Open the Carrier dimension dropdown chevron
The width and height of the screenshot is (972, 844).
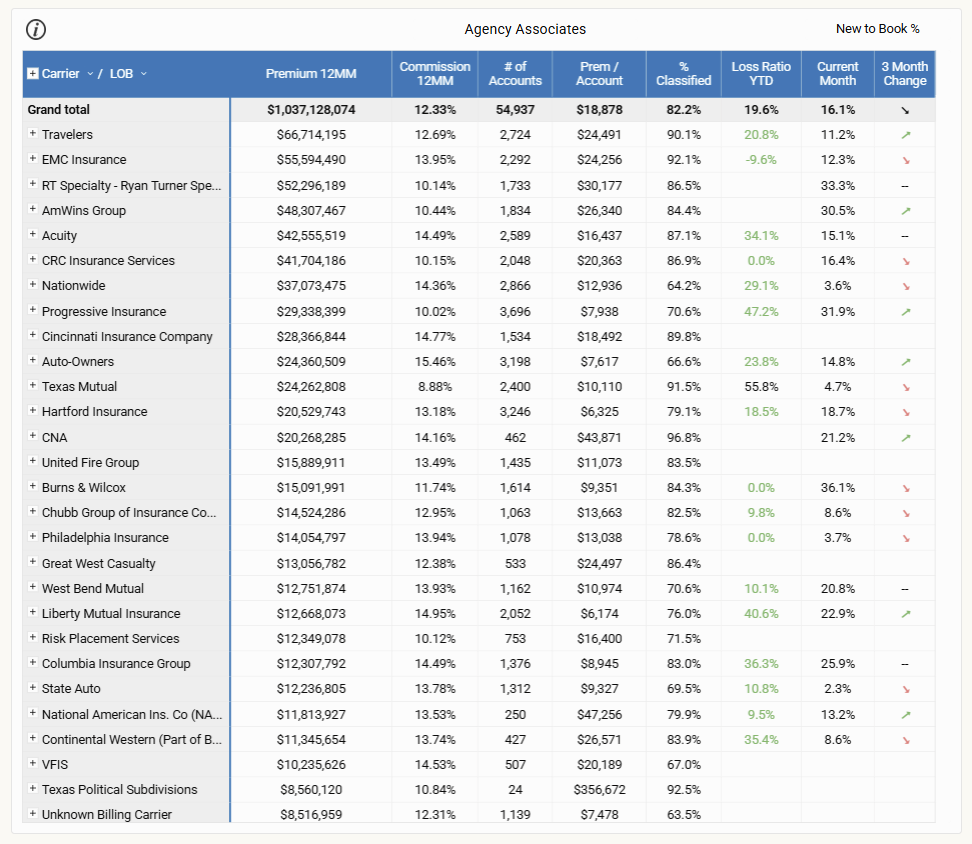[90, 74]
